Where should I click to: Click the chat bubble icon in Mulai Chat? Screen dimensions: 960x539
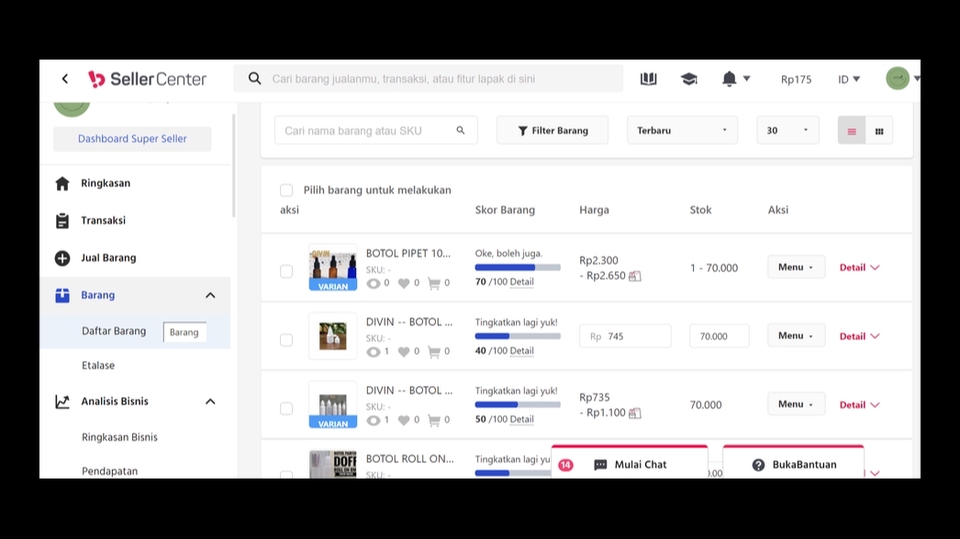tap(601, 465)
